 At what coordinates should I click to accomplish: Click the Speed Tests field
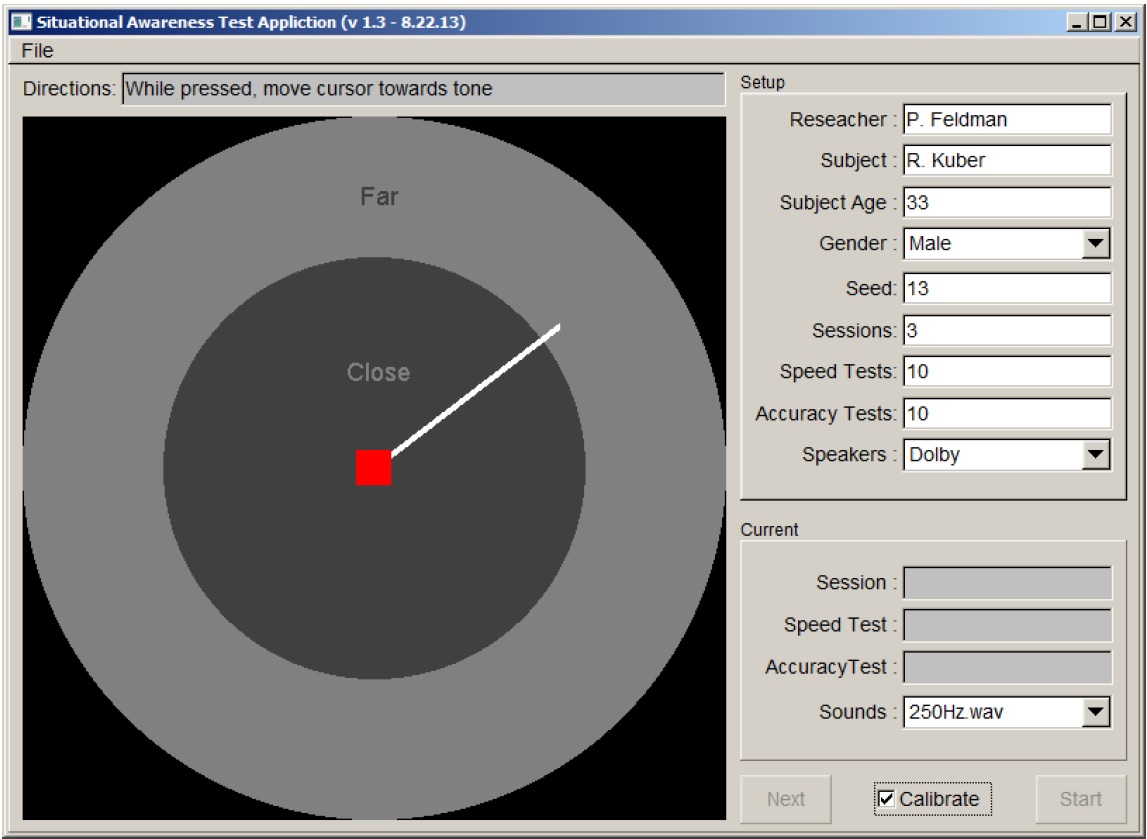tap(1007, 372)
